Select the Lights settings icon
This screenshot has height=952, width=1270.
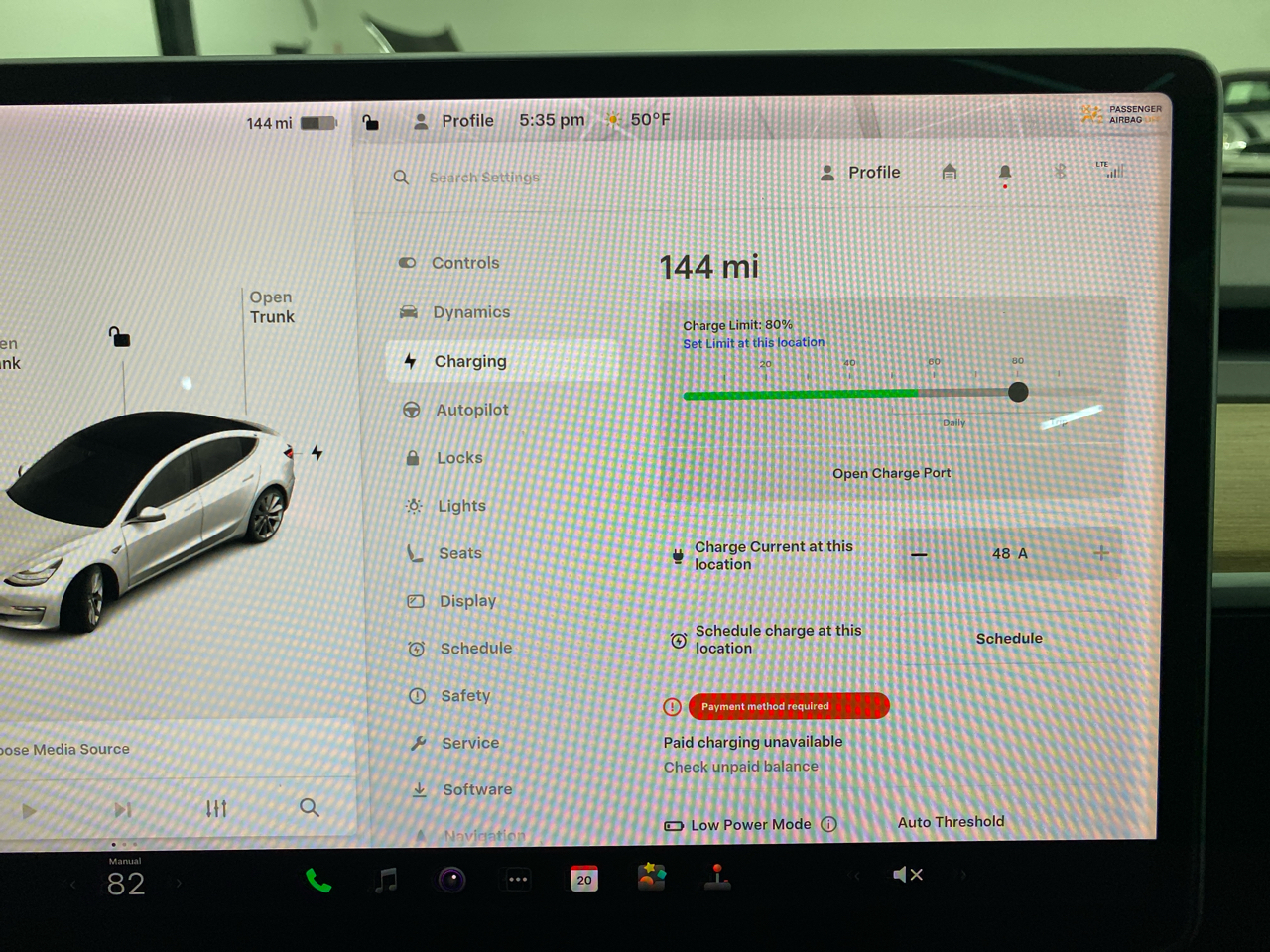[412, 506]
